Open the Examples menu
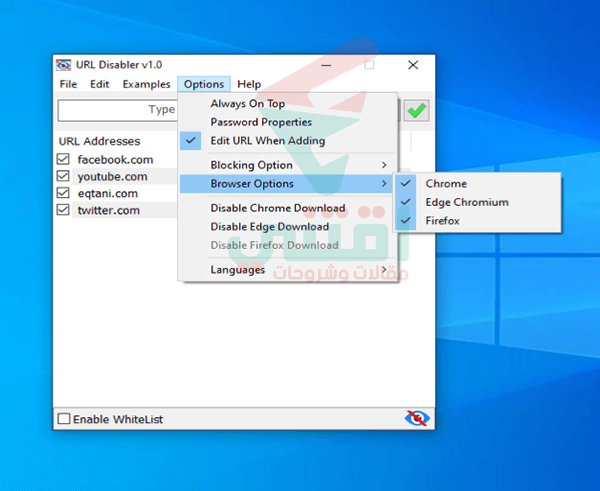 click(146, 84)
